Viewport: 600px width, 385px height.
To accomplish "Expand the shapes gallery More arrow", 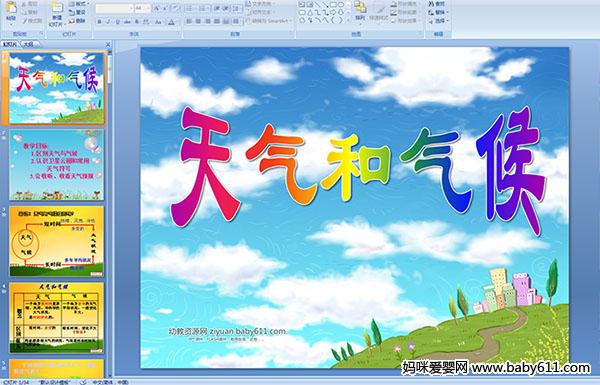I will tap(348, 20).
